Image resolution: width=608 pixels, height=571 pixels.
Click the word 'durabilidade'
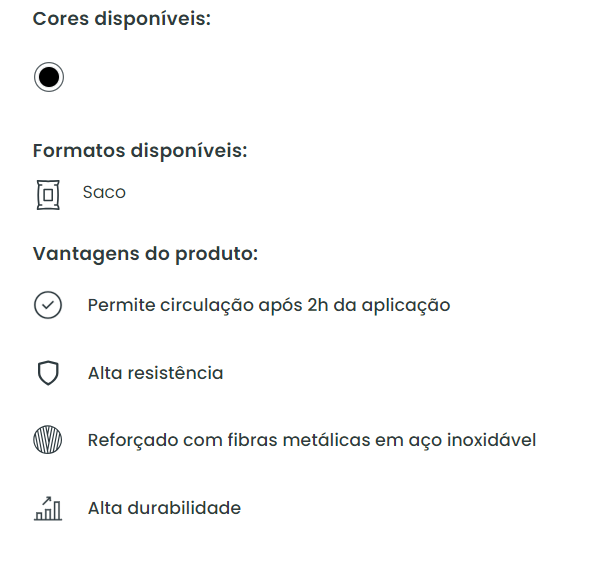pos(184,508)
